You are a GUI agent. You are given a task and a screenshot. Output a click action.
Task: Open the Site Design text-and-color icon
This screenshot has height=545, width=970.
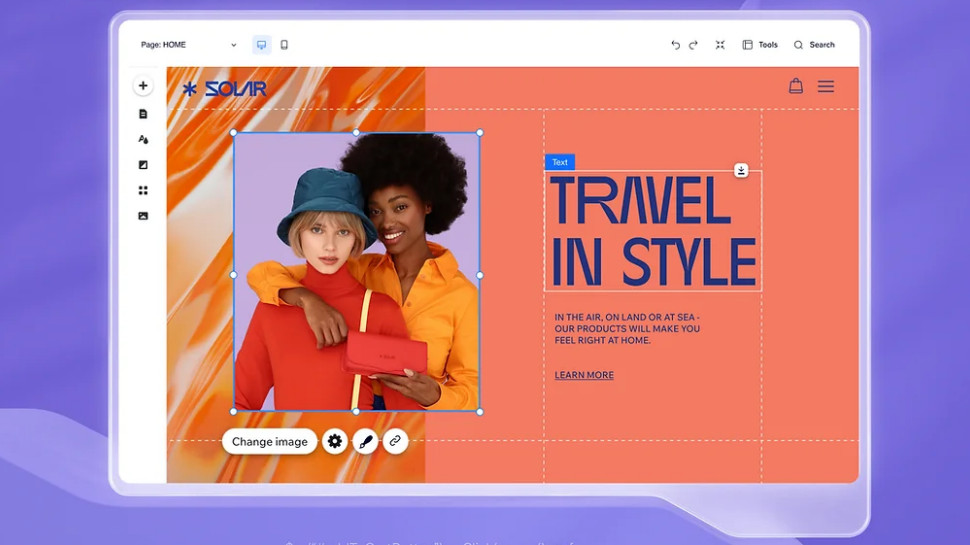point(143,140)
